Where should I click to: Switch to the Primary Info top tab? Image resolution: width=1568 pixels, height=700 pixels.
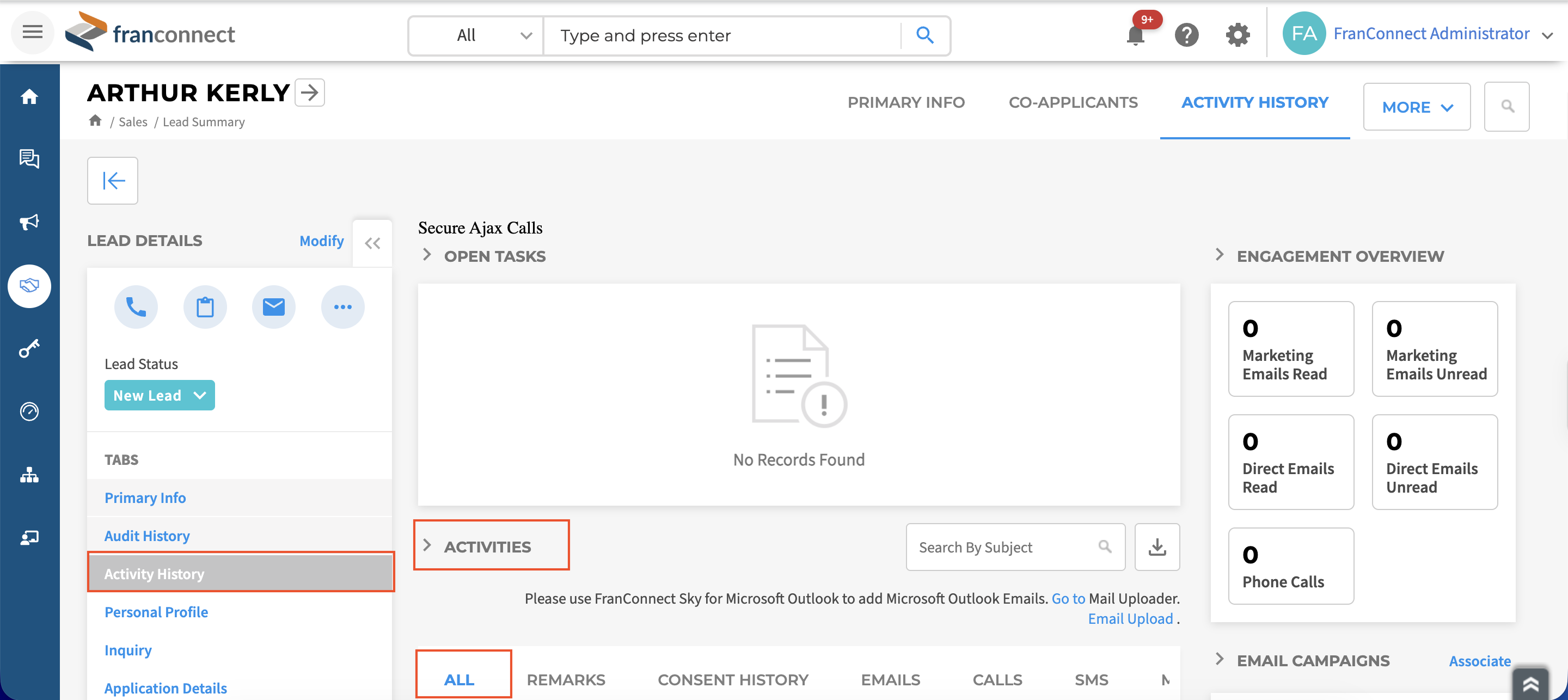(906, 102)
